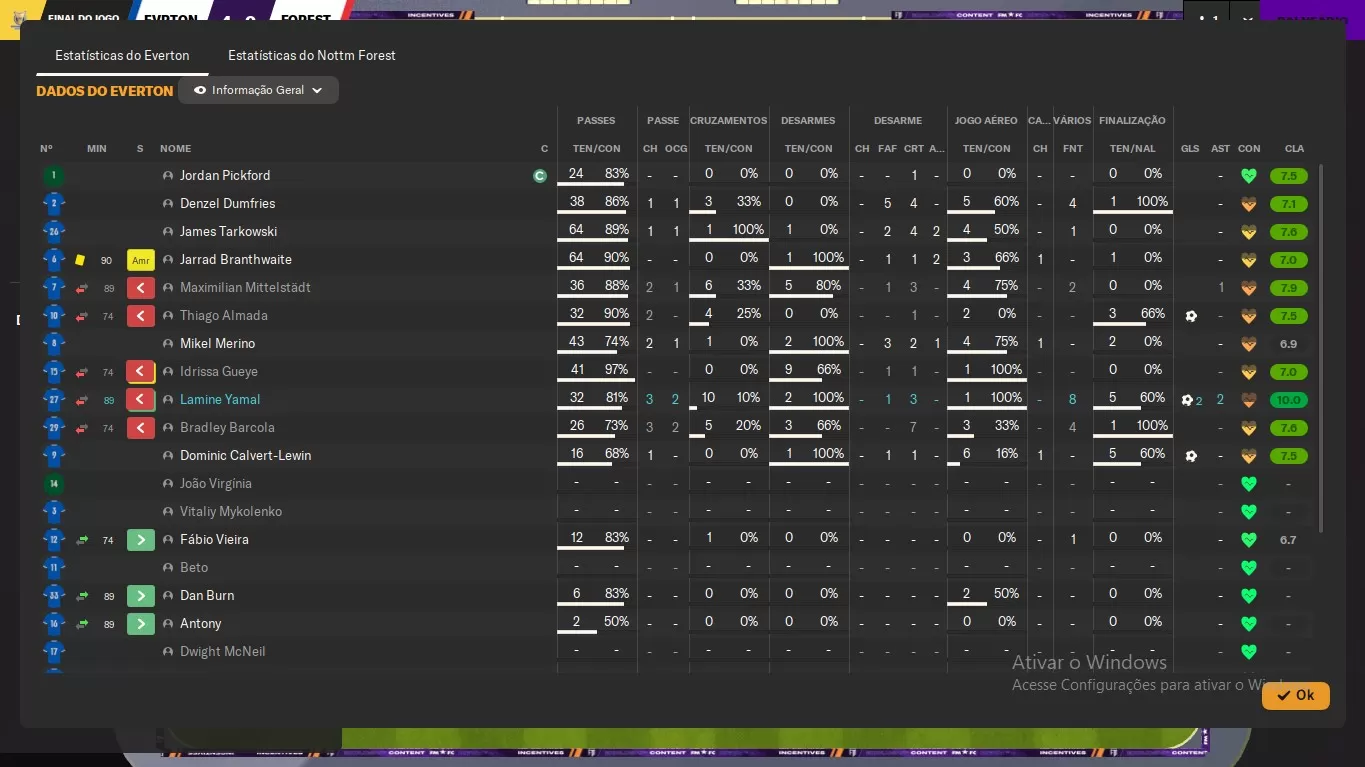The width and height of the screenshot is (1365, 767).
Task: Click the goals icon in Lamine Yamal's row
Action: click(x=1191, y=400)
